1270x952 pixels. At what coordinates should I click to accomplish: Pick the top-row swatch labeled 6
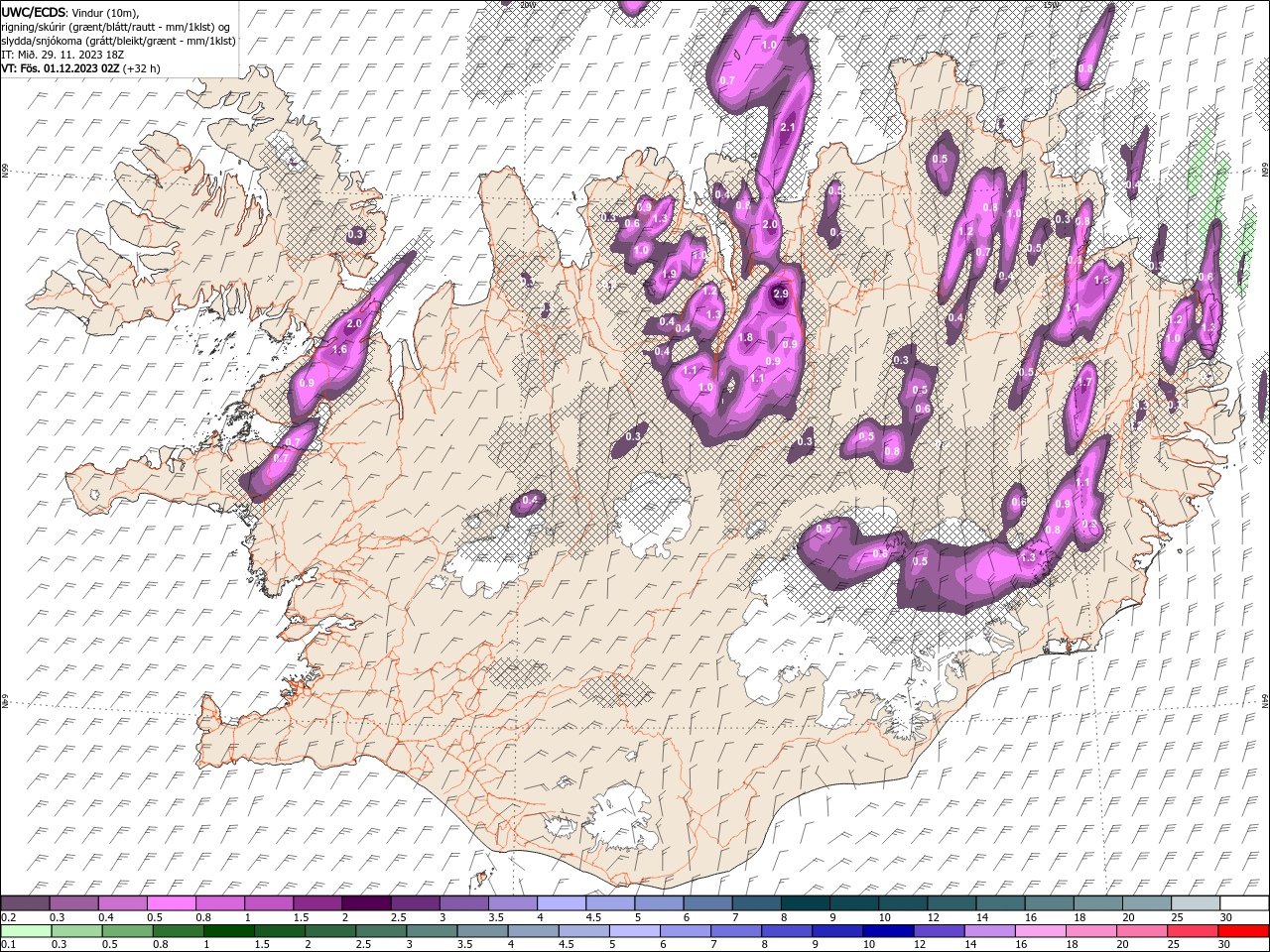[706, 903]
